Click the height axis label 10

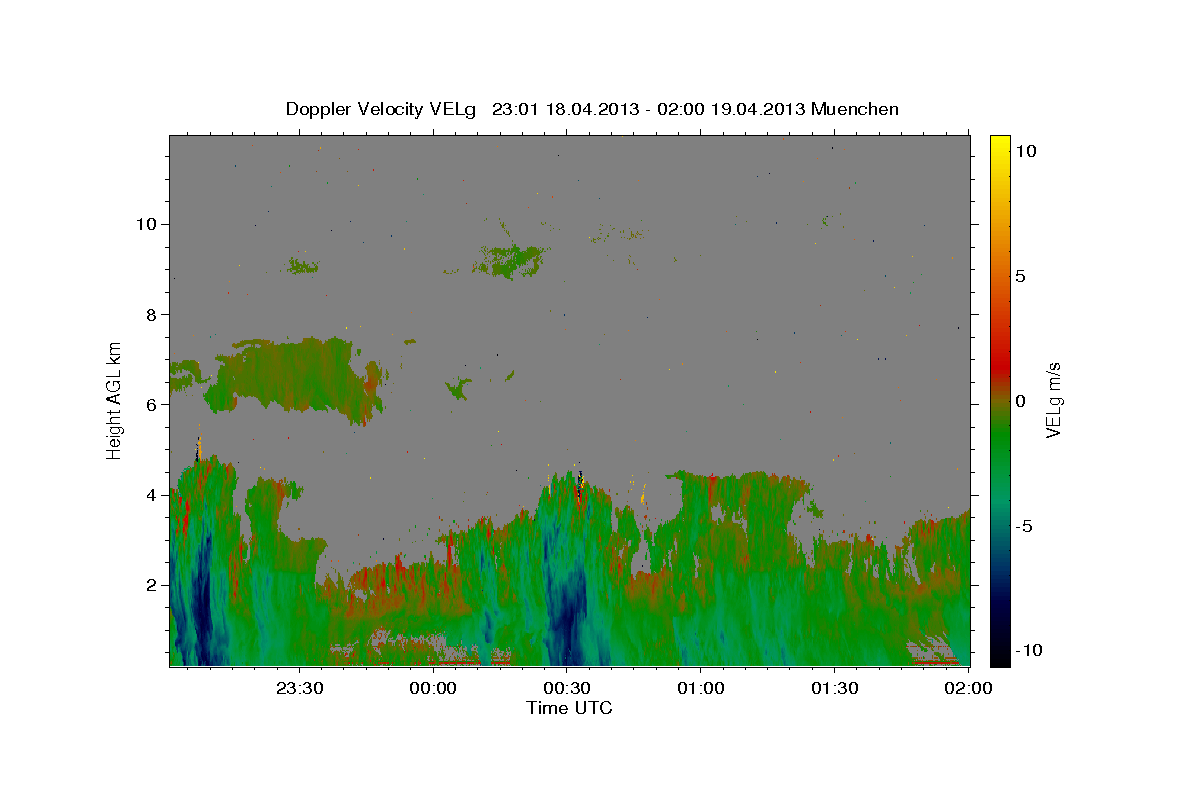[x=145, y=224]
